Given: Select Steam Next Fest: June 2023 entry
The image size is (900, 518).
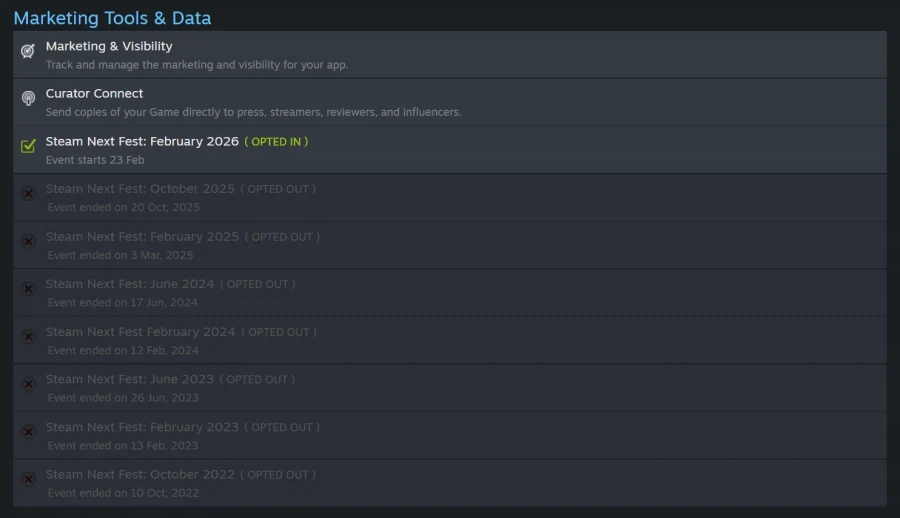Looking at the screenshot, I should 130,379.
